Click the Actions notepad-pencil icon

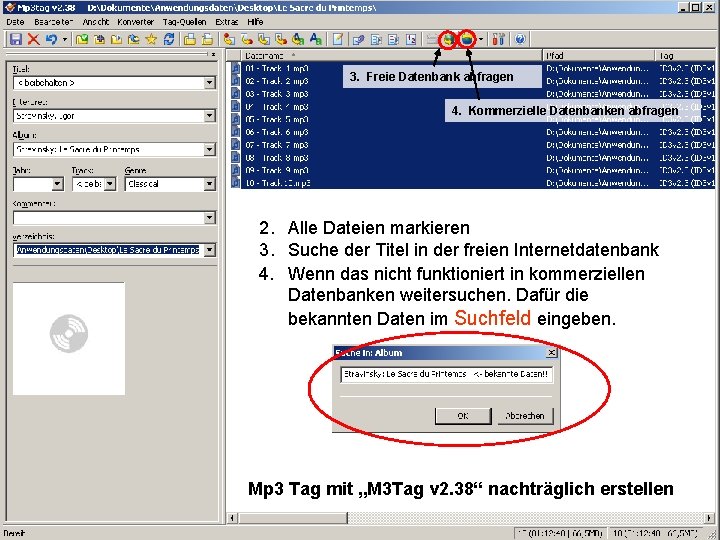pos(338,39)
